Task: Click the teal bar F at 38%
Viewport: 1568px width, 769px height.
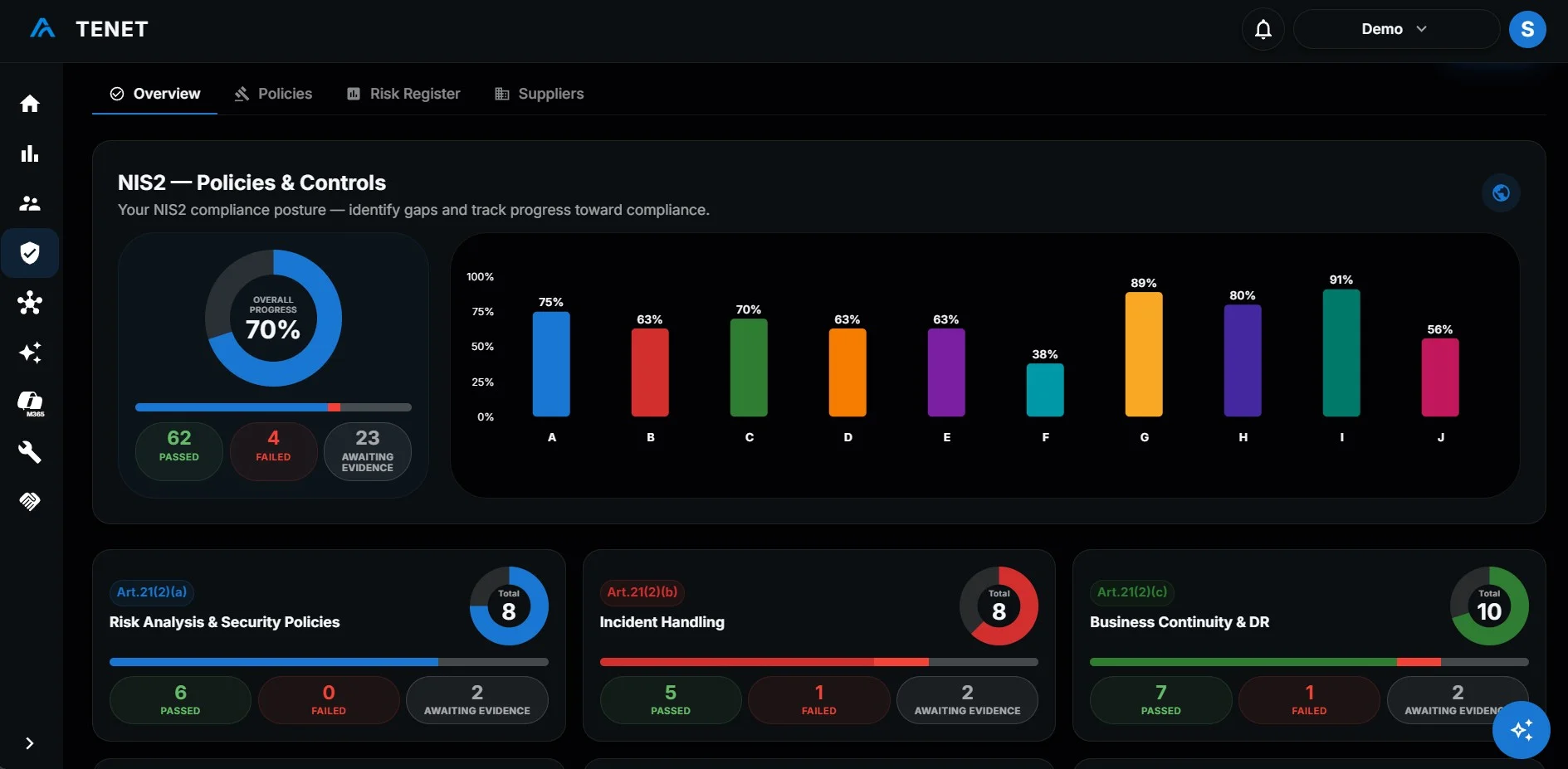Action: click(1045, 390)
